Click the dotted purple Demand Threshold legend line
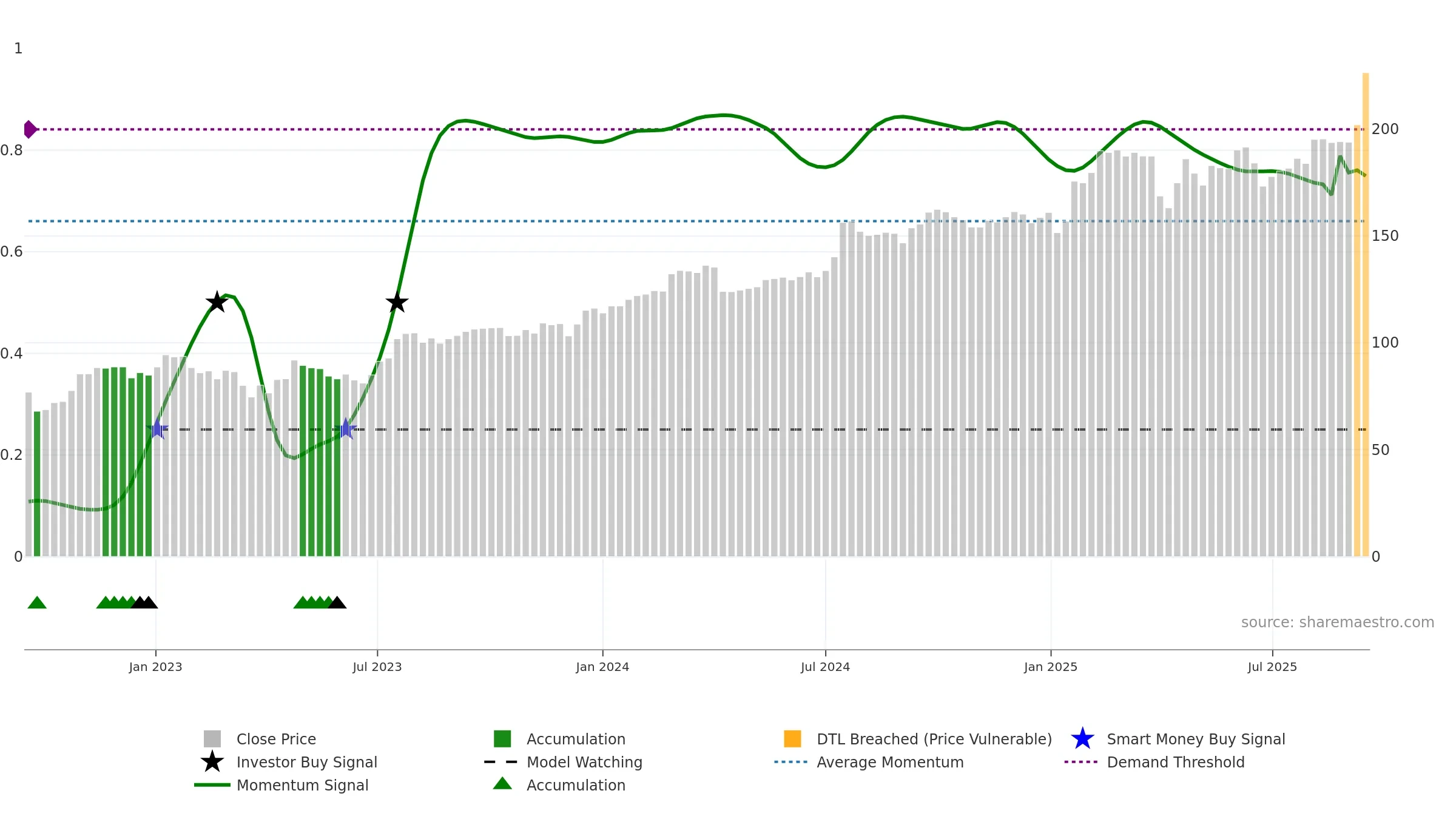Screen dimensions: 1456x819 click(x=1081, y=762)
